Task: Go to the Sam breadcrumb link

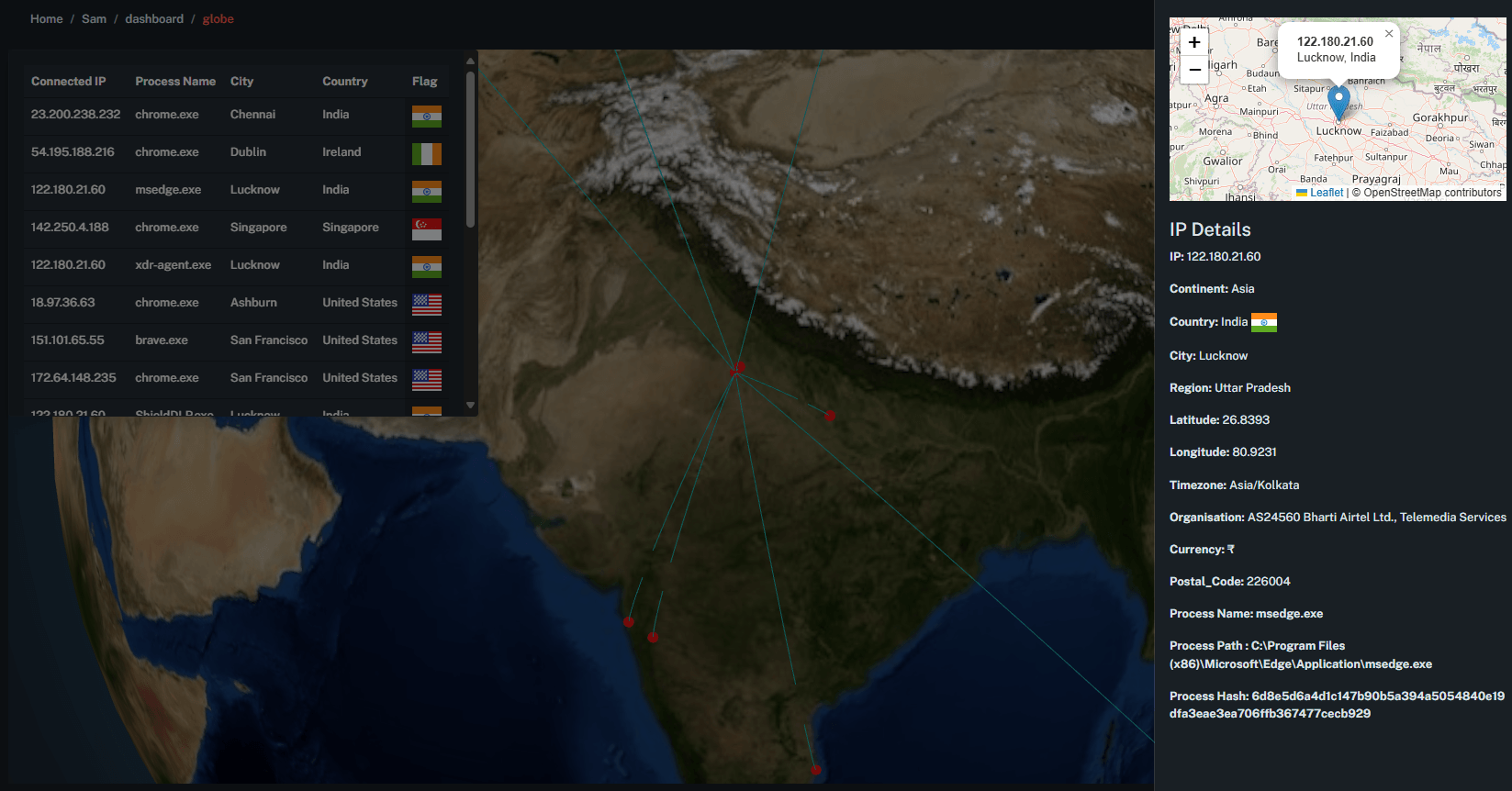Action: click(94, 19)
